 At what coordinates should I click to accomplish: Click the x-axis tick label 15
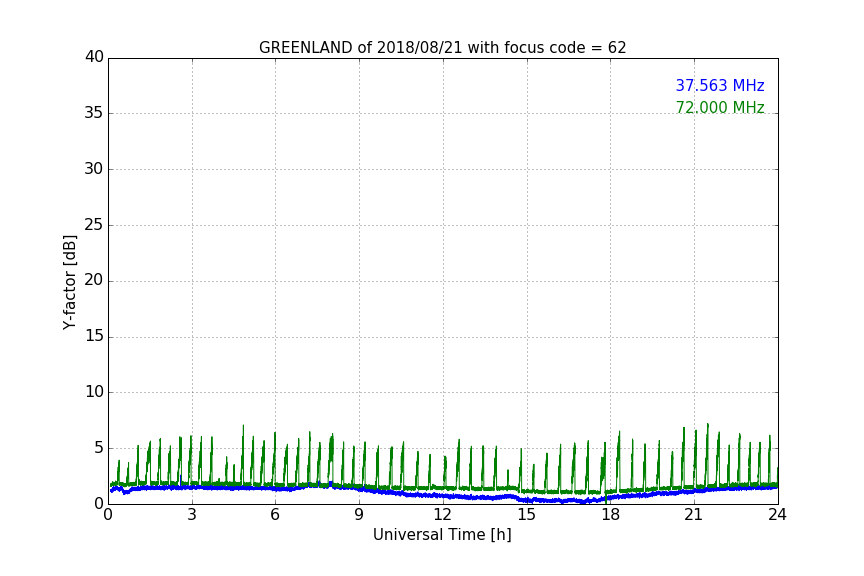pyautogui.click(x=527, y=515)
